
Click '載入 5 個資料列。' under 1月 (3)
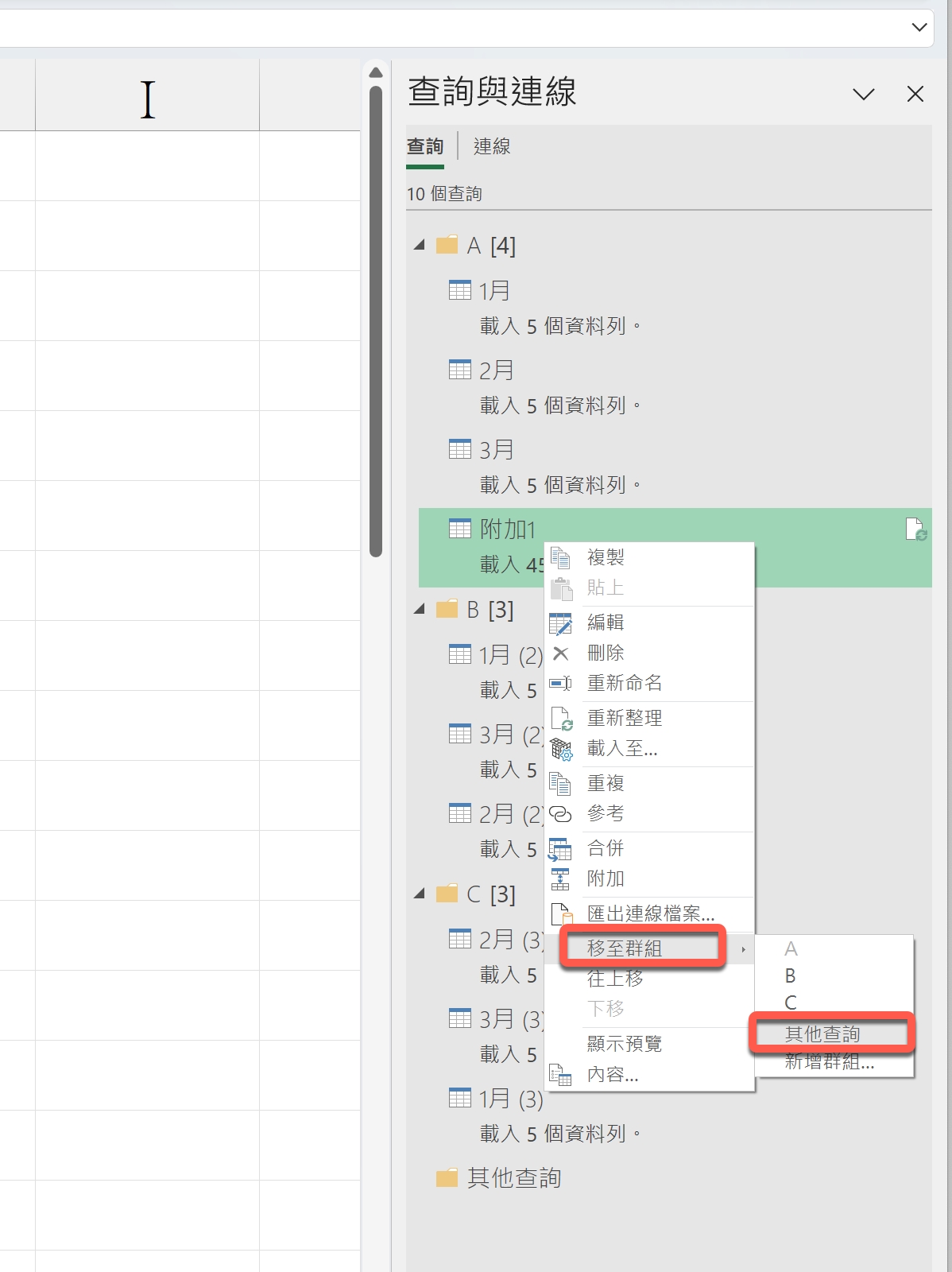point(561,1134)
